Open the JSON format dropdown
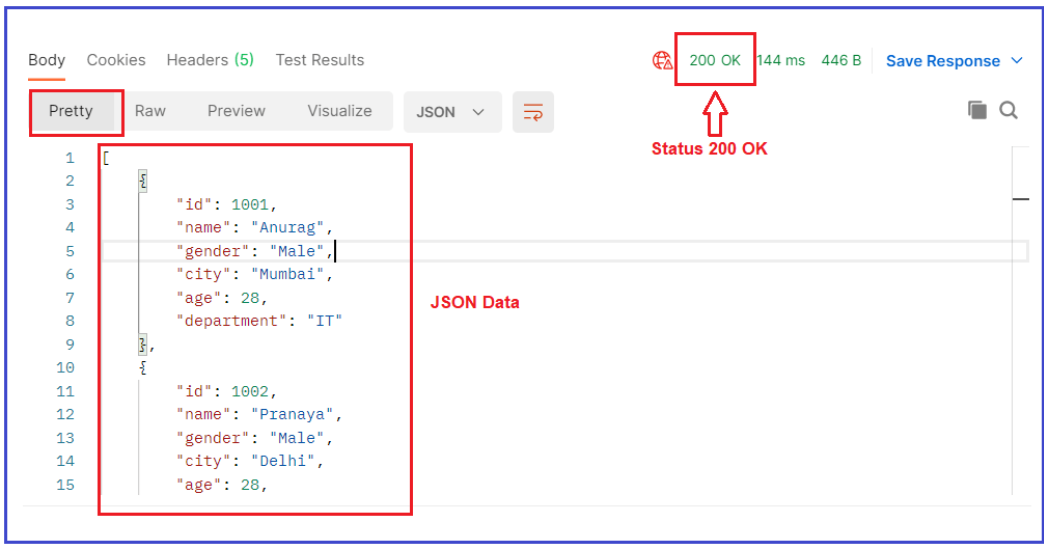Screen dimensions: 1047x547 click(x=452, y=112)
